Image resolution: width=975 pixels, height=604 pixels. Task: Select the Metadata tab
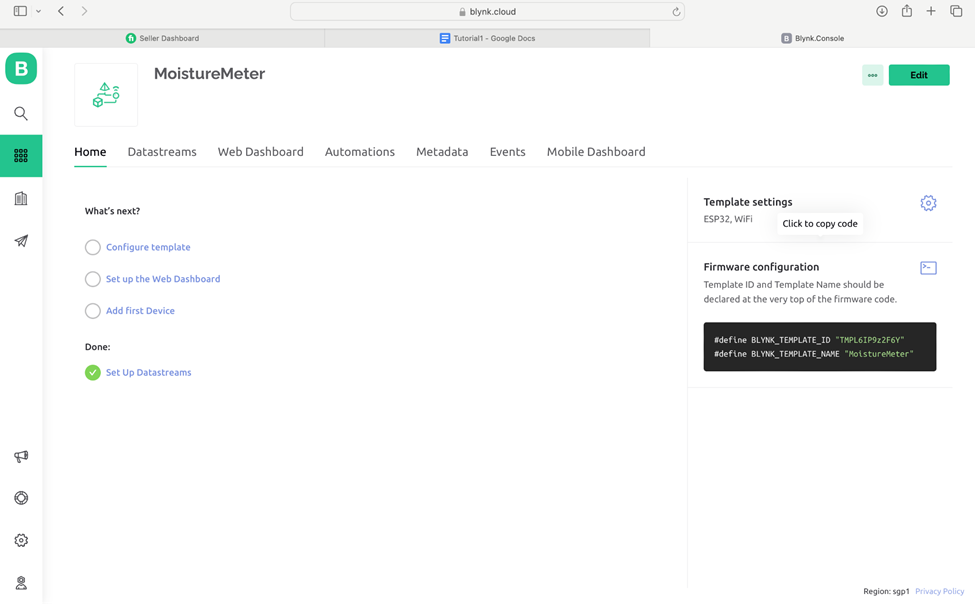click(x=442, y=152)
